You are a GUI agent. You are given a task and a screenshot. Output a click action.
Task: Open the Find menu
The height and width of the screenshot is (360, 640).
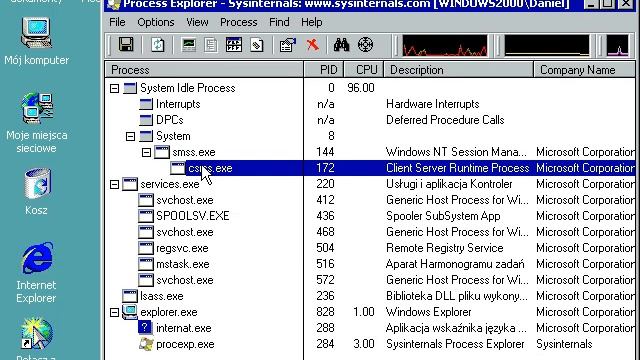279,22
